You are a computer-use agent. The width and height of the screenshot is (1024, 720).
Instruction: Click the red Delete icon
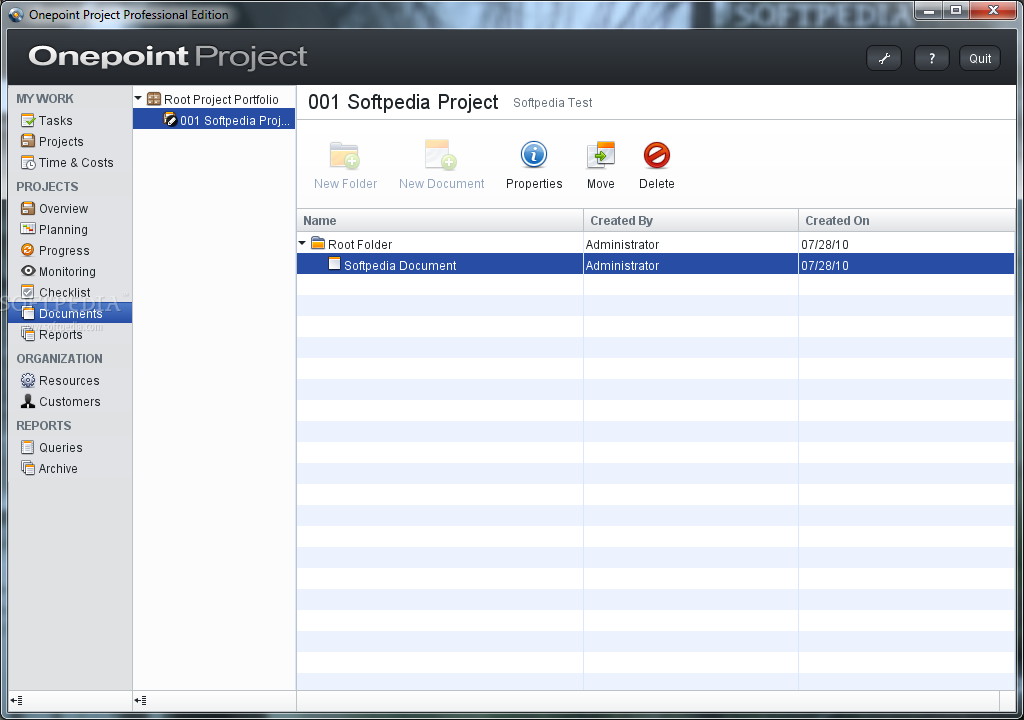pyautogui.click(x=656, y=155)
